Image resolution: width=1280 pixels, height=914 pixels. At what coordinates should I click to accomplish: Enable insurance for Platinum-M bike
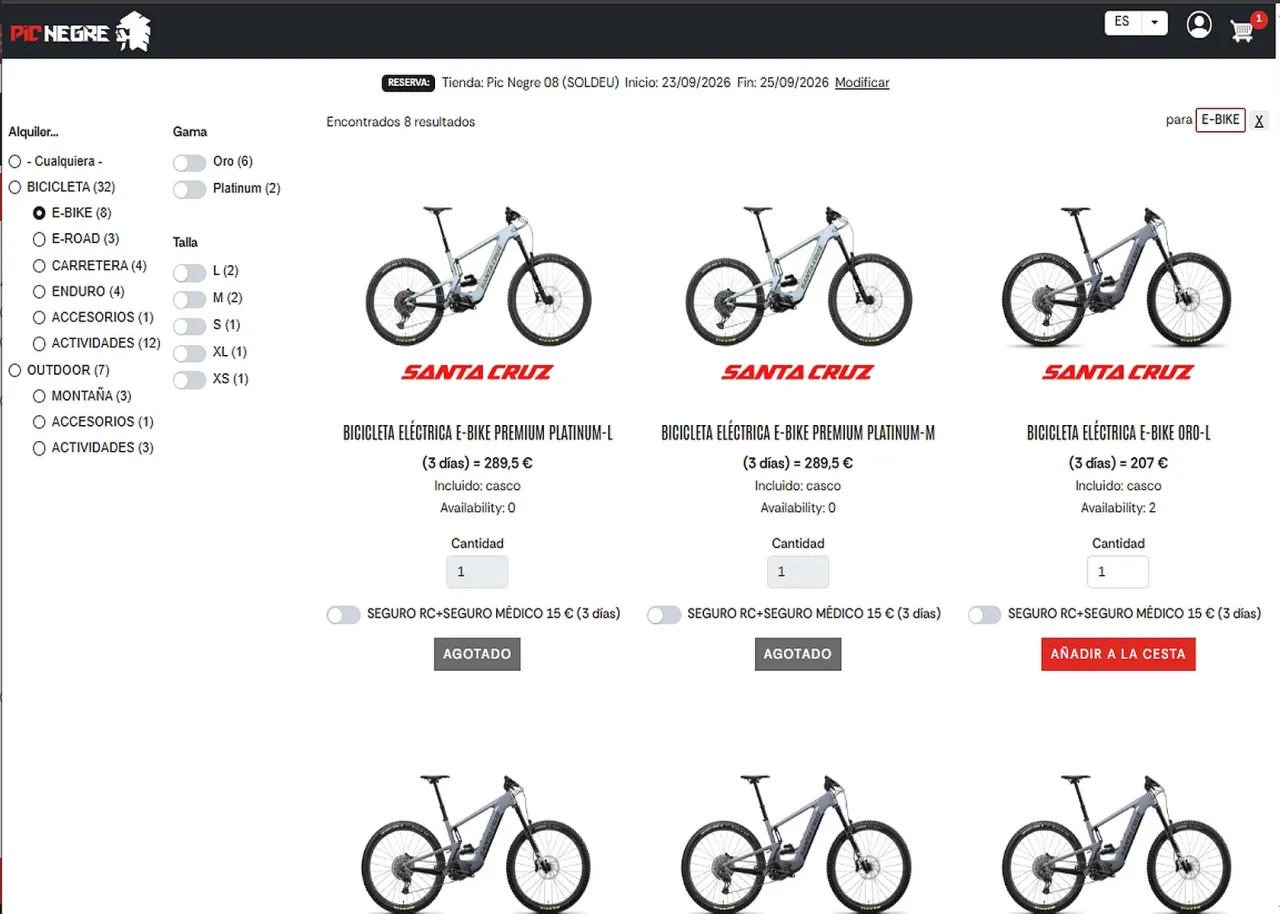pos(664,615)
